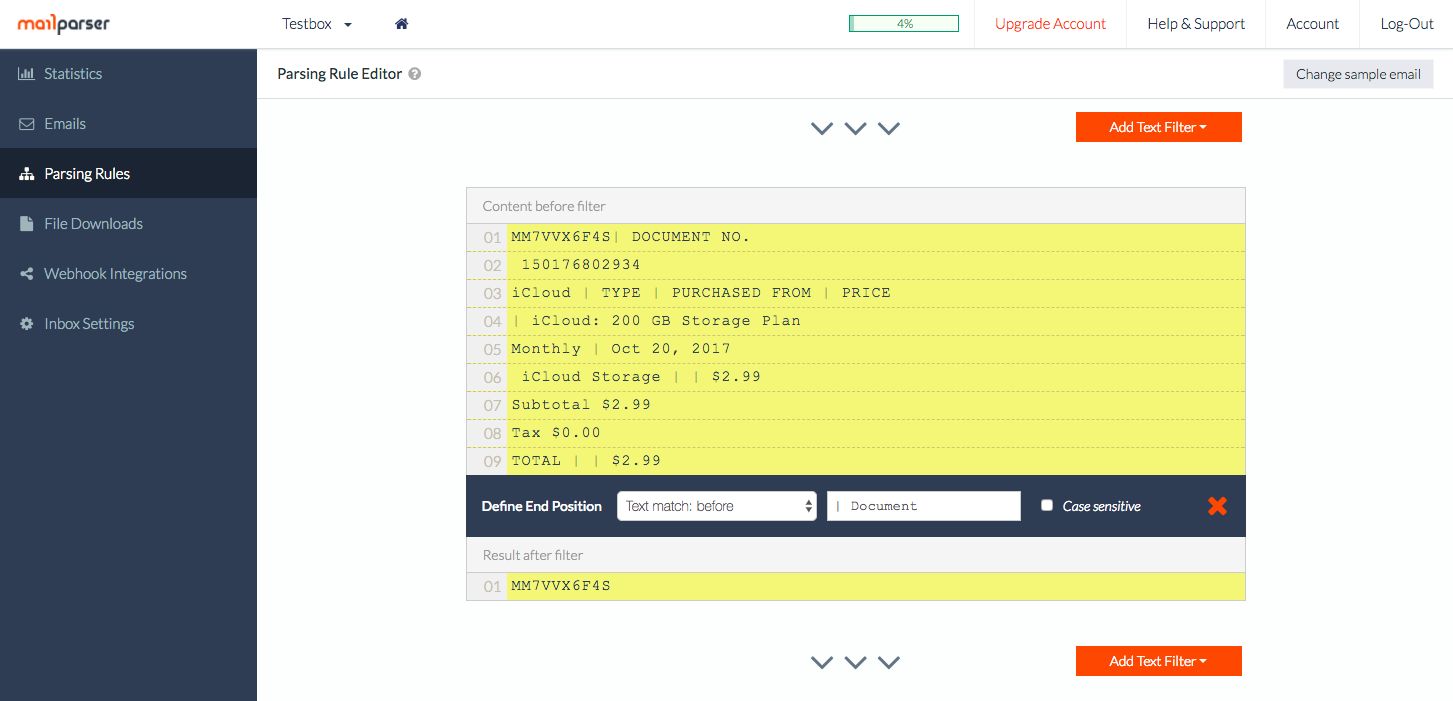Screen dimensions: 1453x701
Task: Click the Webhook Integrations share icon
Action: [x=27, y=274]
